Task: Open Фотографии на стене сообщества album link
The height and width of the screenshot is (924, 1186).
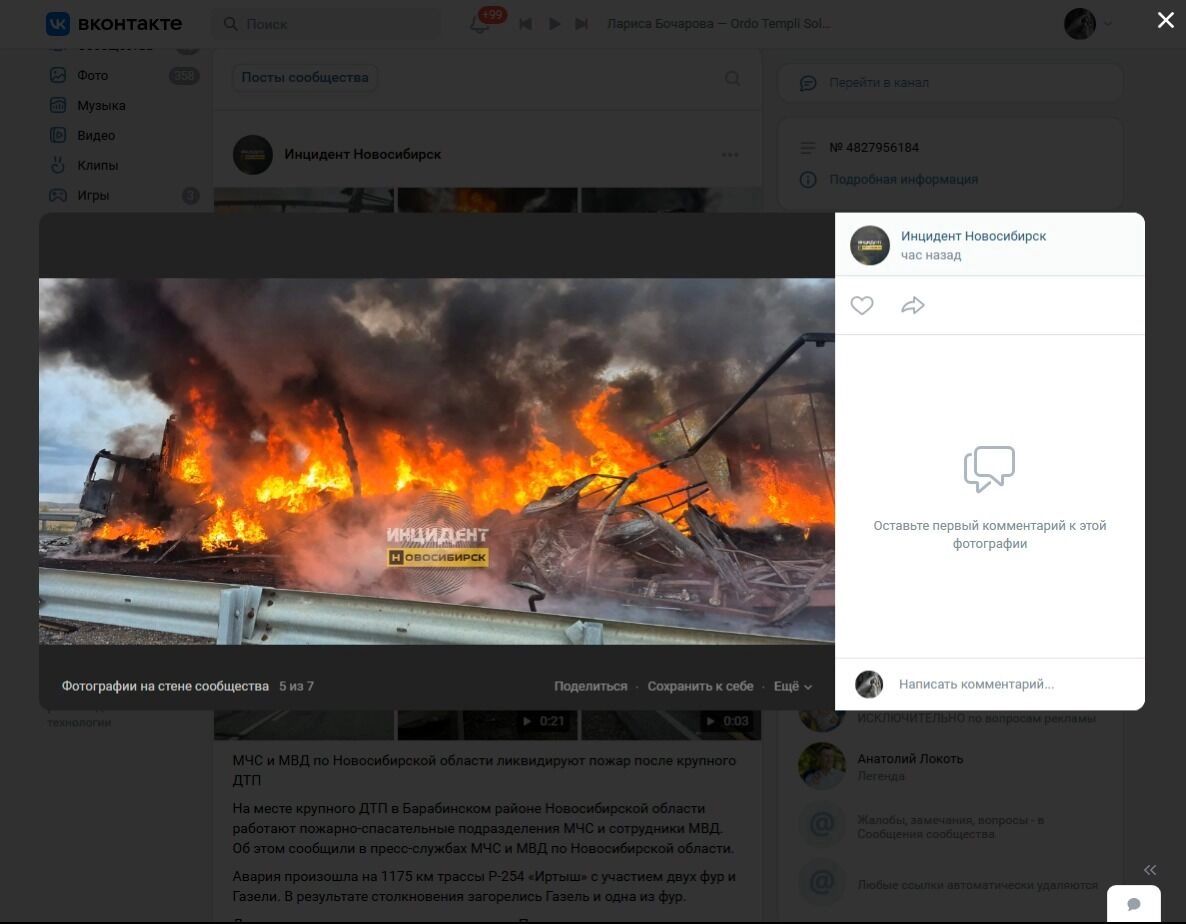Action: click(x=165, y=686)
